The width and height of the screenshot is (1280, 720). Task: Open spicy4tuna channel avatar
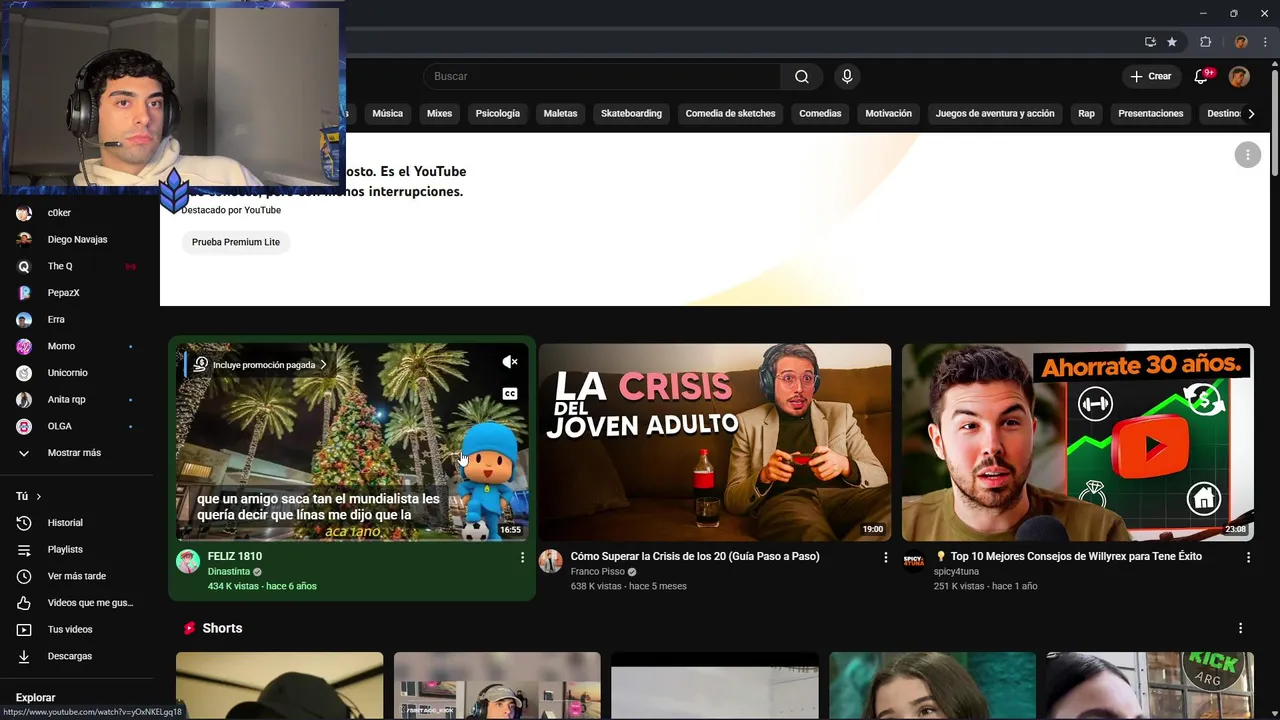coord(914,561)
